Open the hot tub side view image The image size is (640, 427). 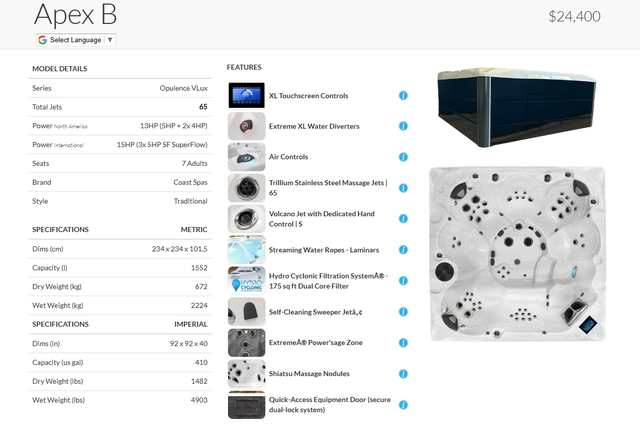(517, 107)
